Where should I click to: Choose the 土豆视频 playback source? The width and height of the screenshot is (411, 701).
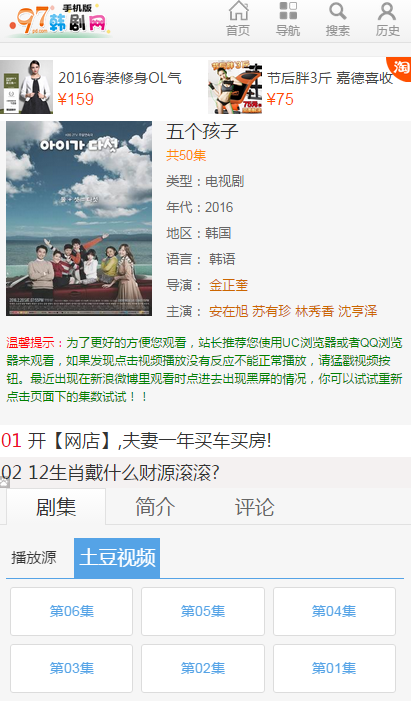point(117,558)
